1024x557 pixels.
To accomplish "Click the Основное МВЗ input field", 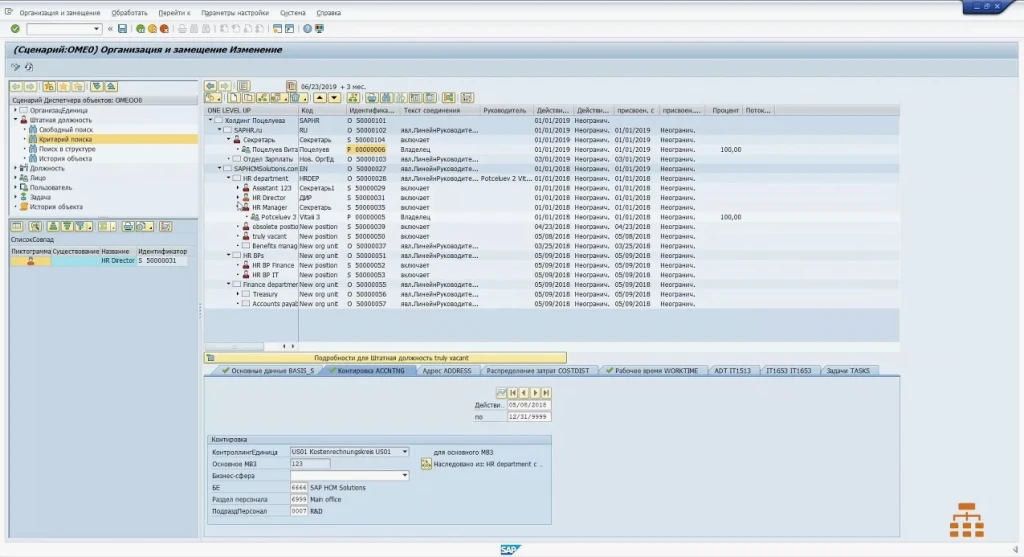I will tap(310, 464).
